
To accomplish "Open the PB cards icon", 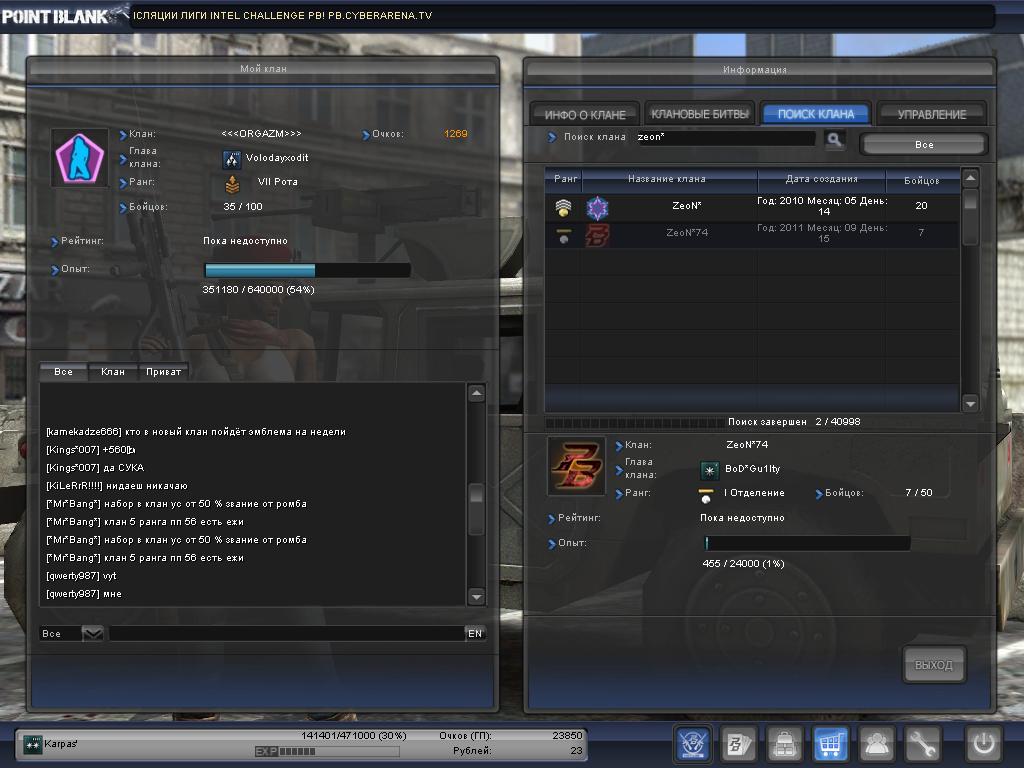I will pos(738,743).
